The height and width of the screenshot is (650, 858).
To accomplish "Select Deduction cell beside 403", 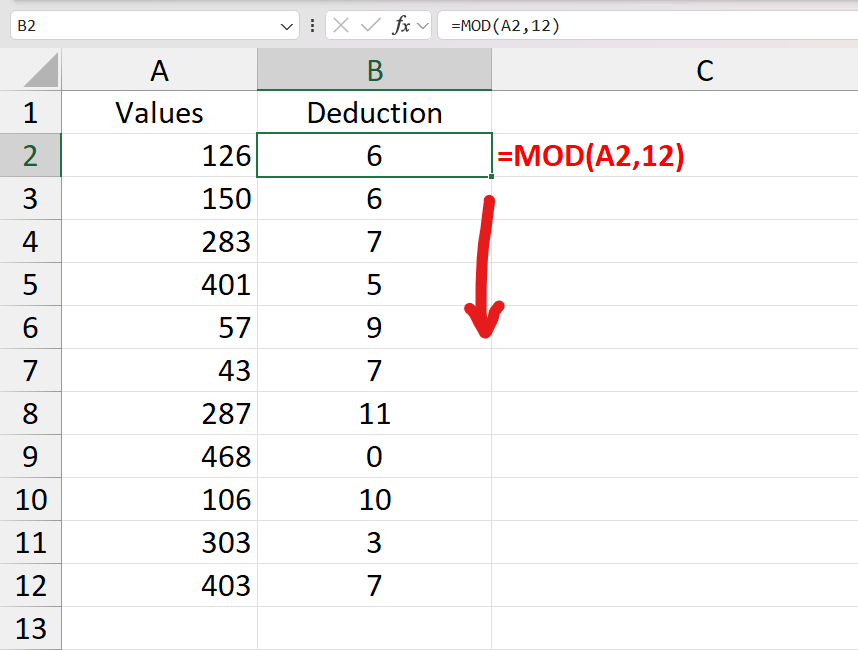I will coord(374,585).
